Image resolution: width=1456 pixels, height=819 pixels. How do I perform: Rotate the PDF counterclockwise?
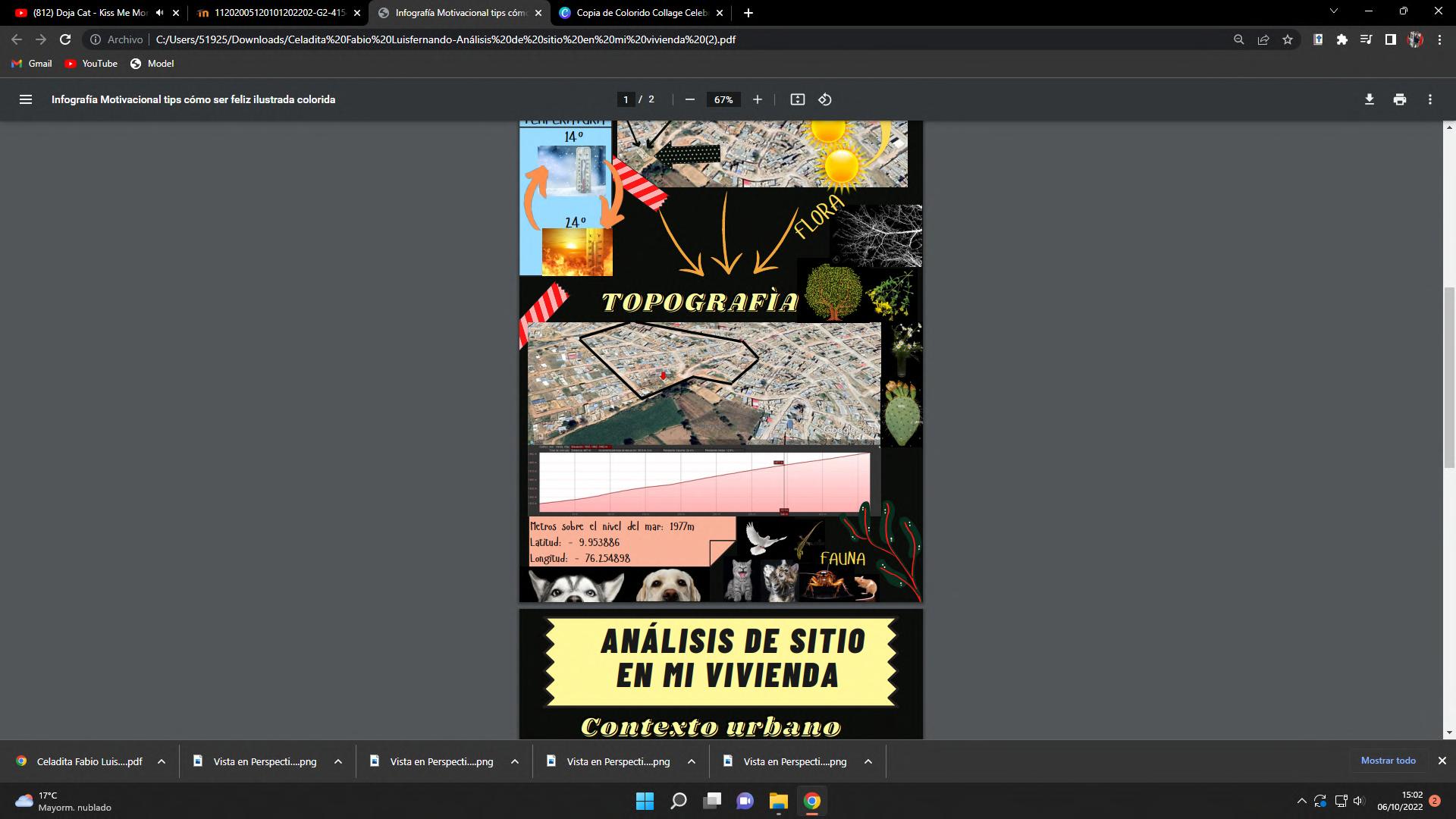[825, 99]
